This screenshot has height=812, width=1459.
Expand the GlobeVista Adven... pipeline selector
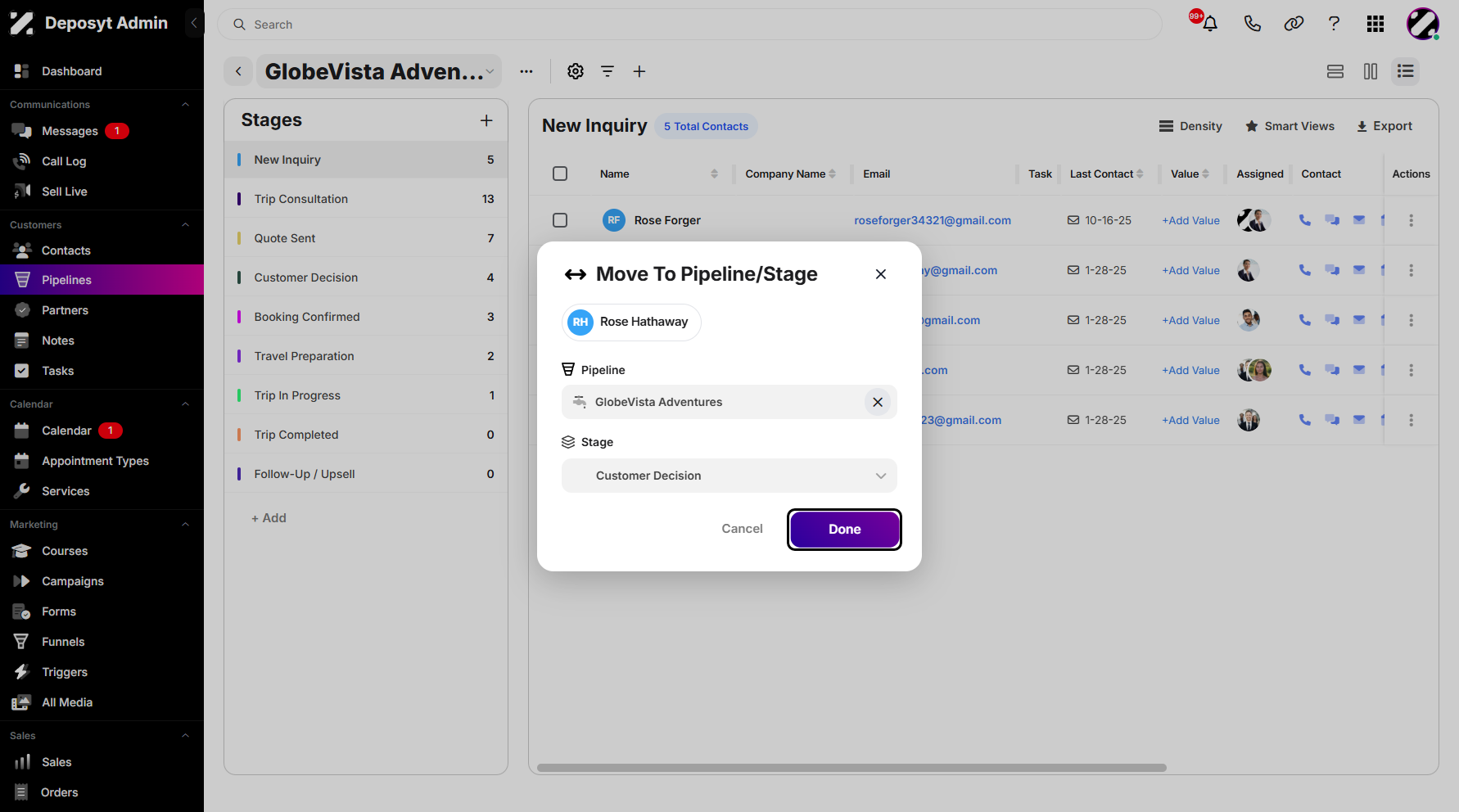[379, 71]
